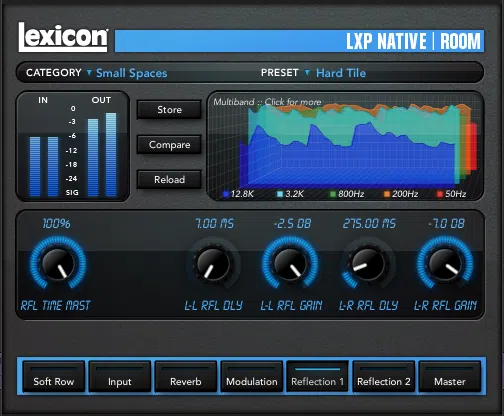The height and width of the screenshot is (416, 504).
Task: Click the PRESET label text
Action: click(279, 73)
